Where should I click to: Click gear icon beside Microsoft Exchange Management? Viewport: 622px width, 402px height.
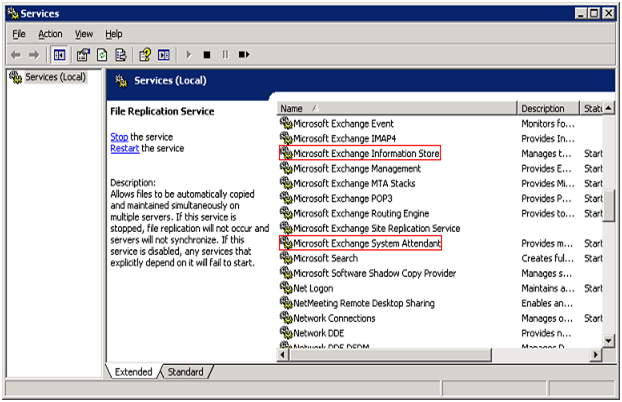(x=286, y=168)
